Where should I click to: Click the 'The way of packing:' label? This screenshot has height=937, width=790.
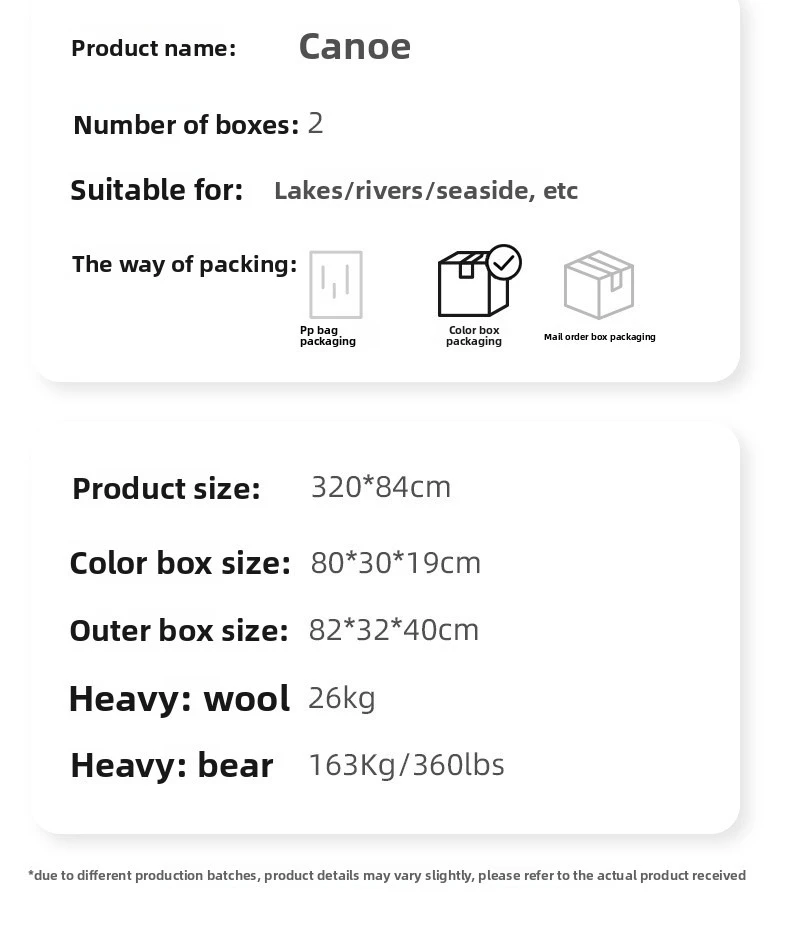point(184,265)
